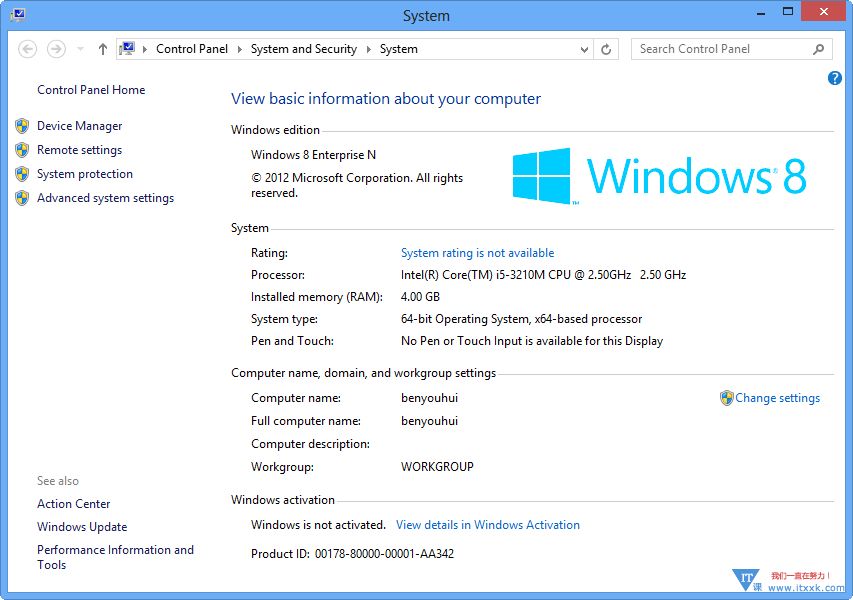This screenshot has height=600, width=853.
Task: Click the Forward navigation arrow
Action: [x=56, y=49]
